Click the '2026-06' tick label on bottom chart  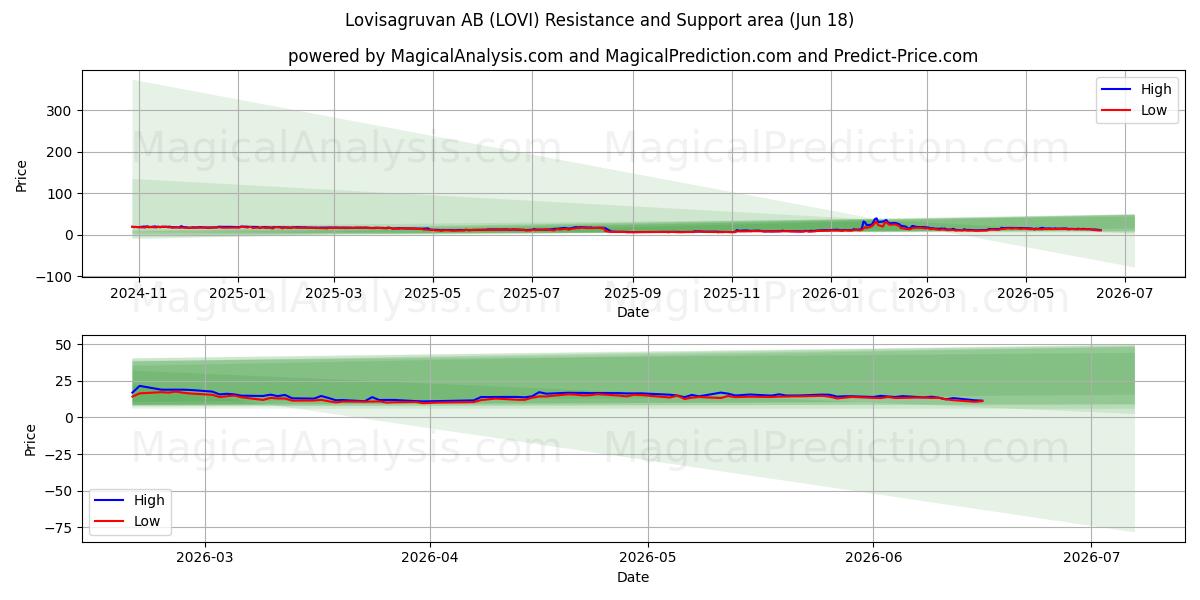click(873, 559)
